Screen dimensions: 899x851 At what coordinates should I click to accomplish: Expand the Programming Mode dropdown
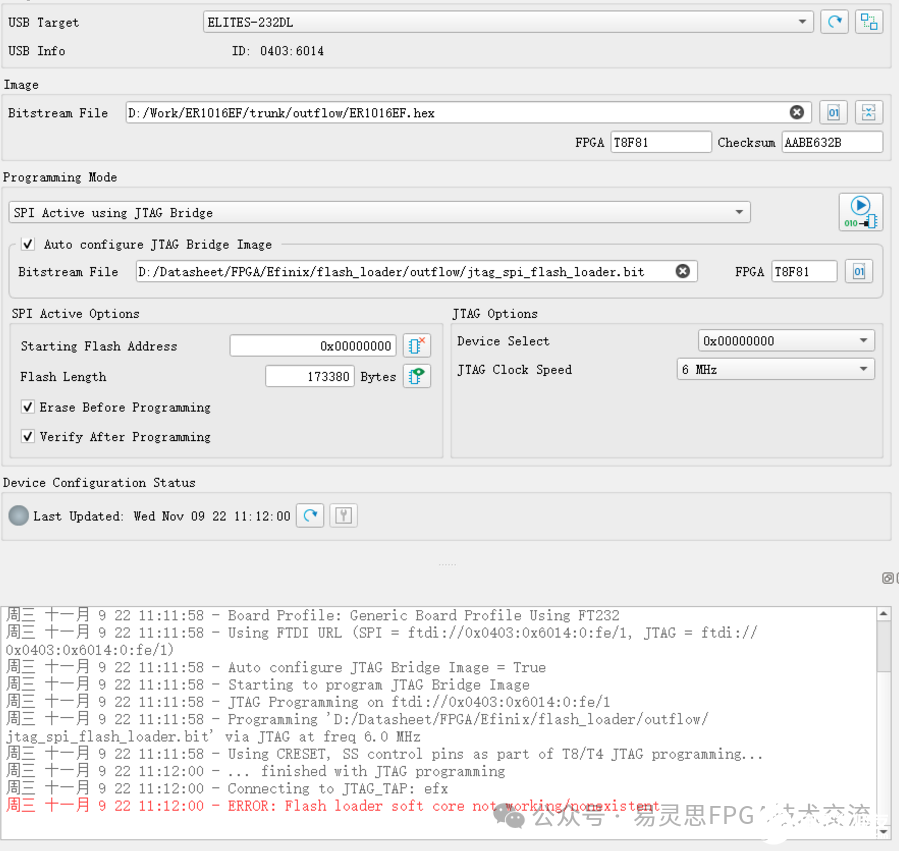pyautogui.click(x=379, y=212)
